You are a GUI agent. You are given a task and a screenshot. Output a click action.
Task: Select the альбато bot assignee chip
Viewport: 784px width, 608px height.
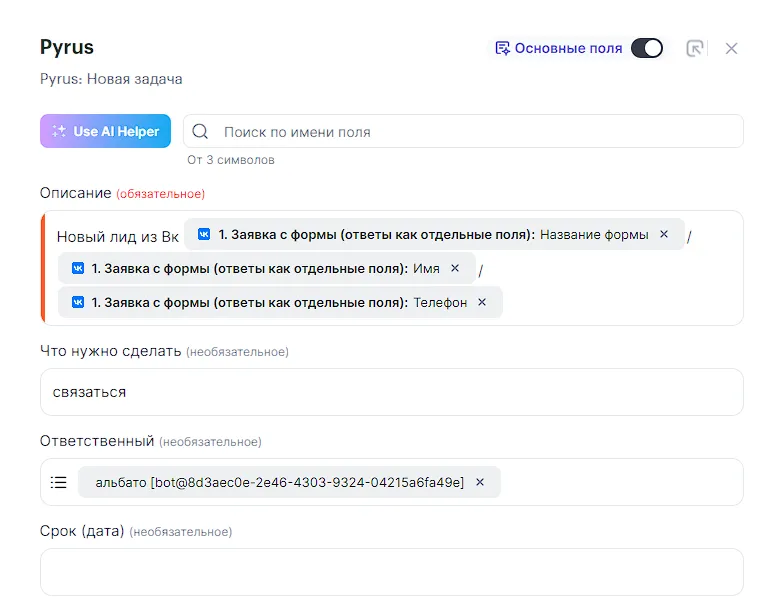pos(280,482)
